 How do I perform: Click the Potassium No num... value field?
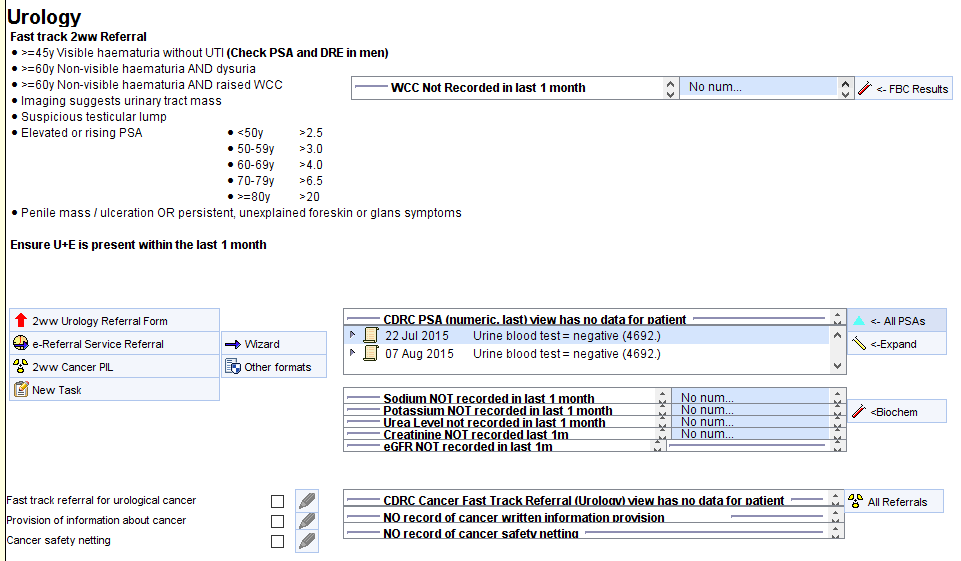[x=750, y=410]
